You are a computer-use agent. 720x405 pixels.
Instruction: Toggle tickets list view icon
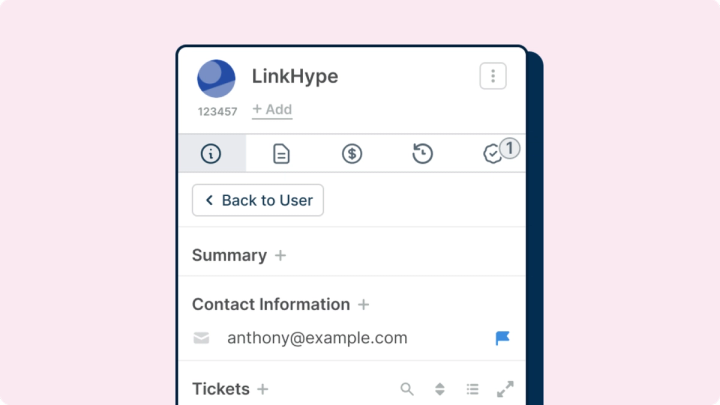tap(472, 389)
